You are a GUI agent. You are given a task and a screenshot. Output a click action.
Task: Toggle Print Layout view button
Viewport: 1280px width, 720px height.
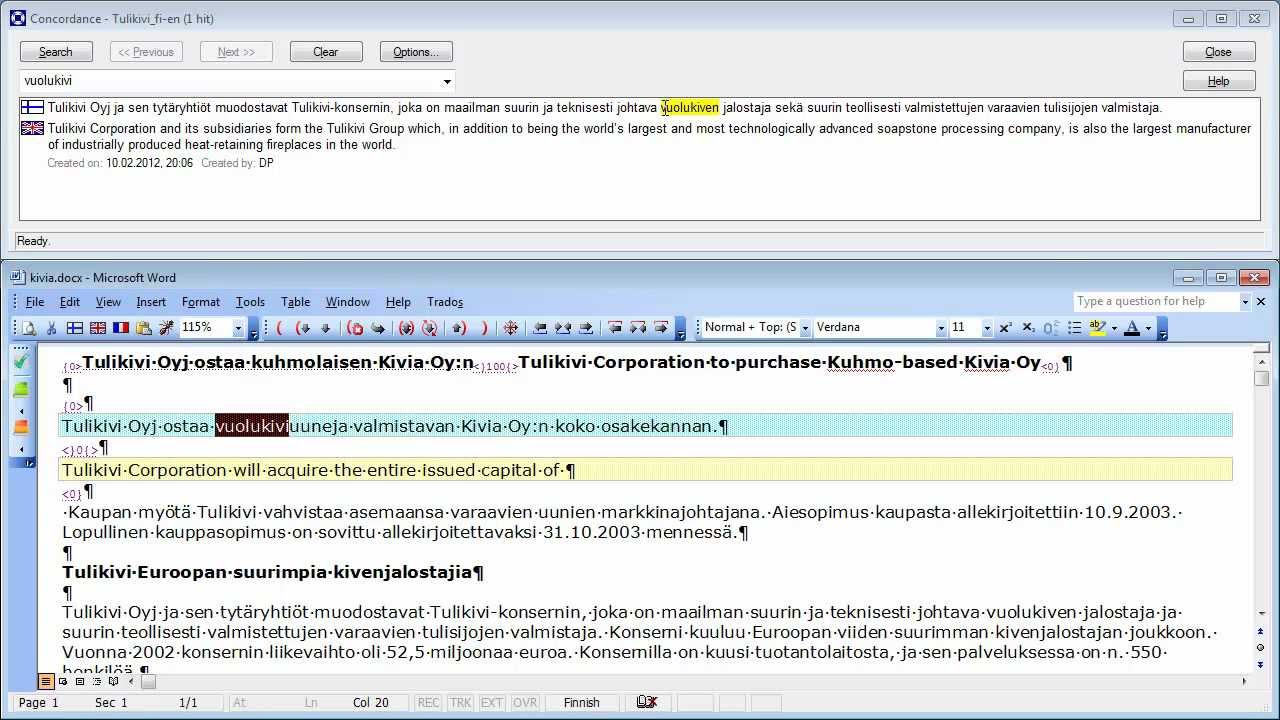point(80,681)
